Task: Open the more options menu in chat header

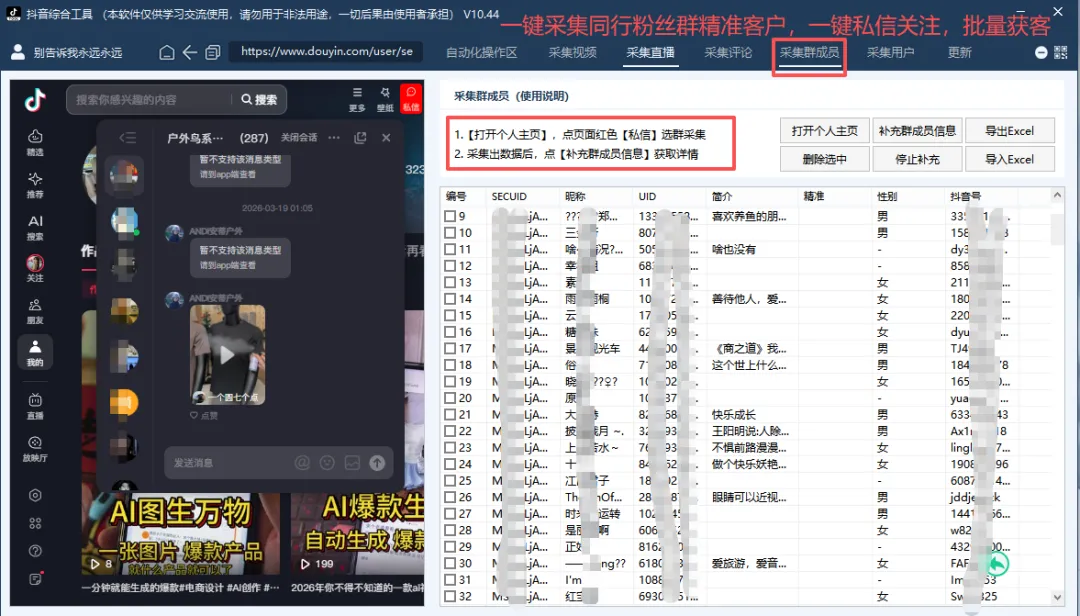Action: coord(334,138)
